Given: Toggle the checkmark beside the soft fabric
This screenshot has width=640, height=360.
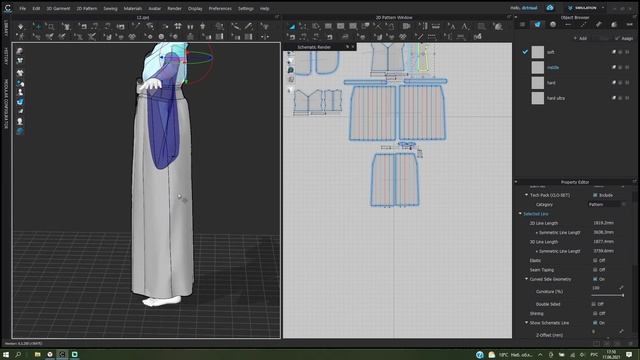Looking at the screenshot, I should point(525,52).
